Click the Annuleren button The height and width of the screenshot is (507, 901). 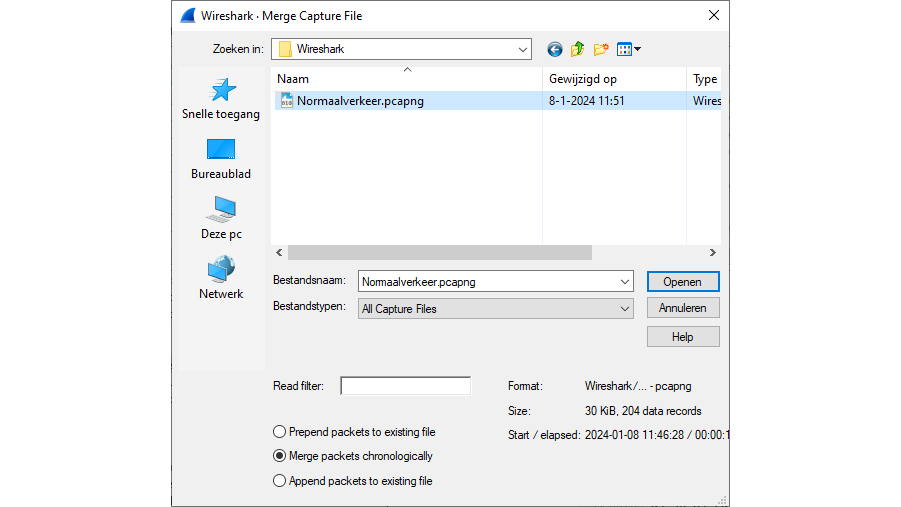[683, 308]
